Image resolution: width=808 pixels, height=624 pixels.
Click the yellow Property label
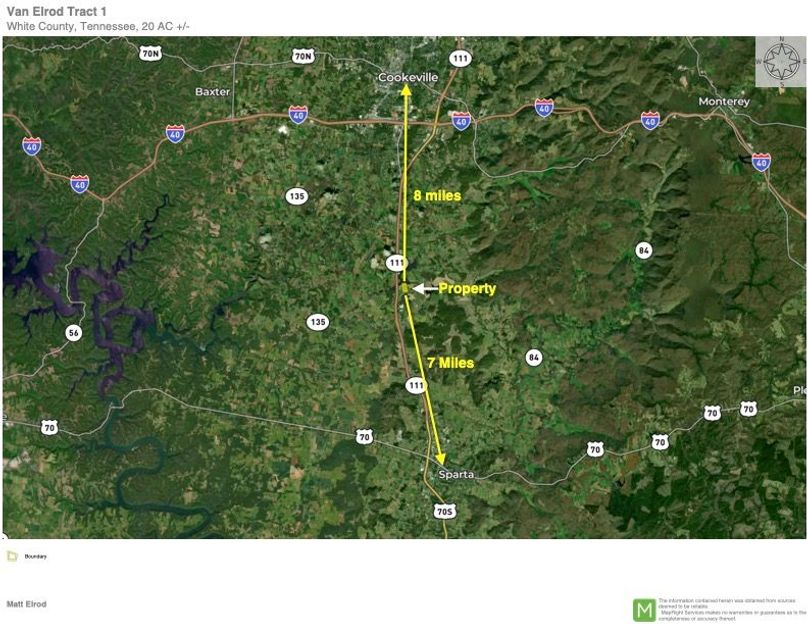(x=467, y=289)
